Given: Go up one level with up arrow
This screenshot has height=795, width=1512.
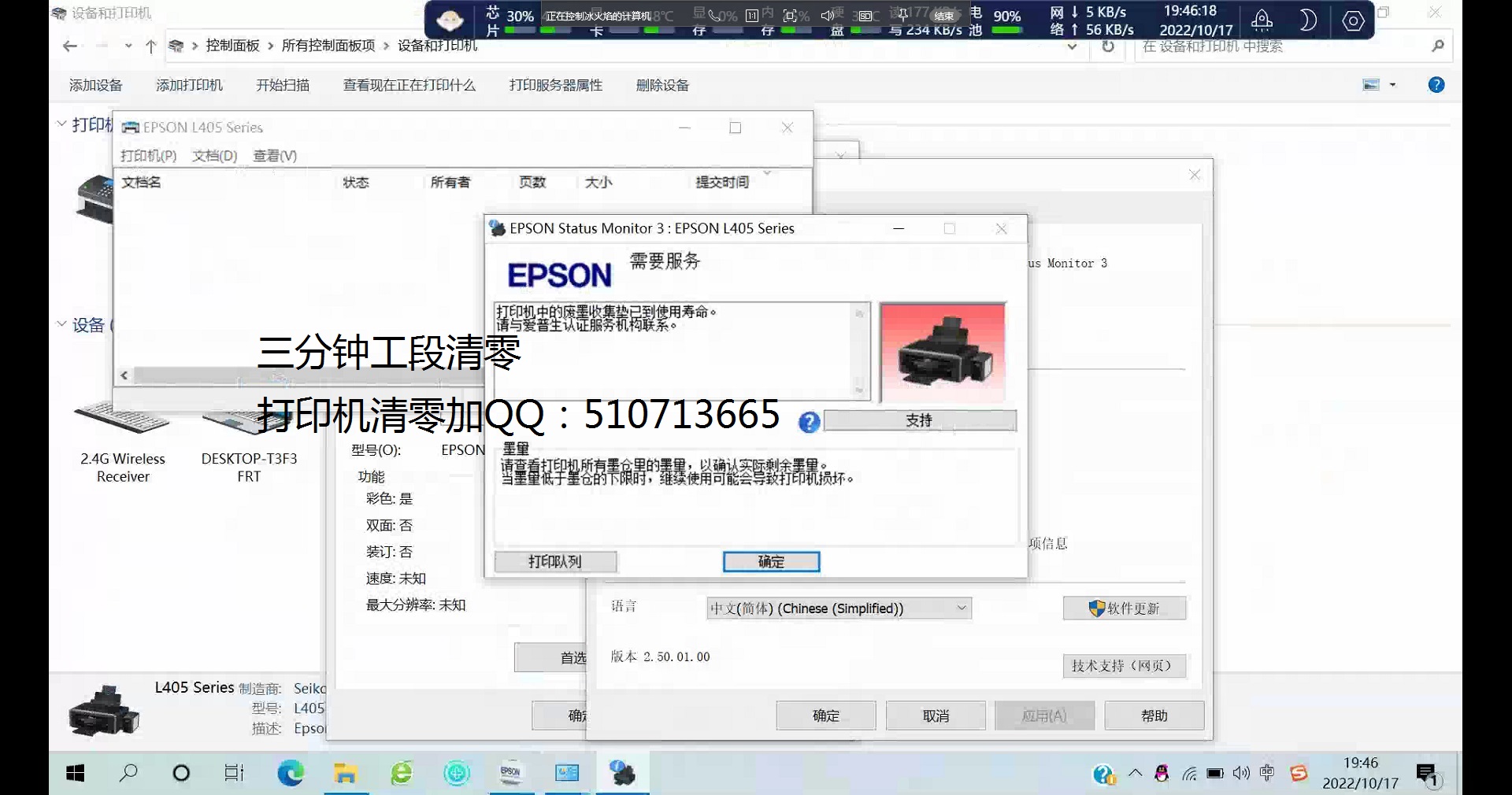Looking at the screenshot, I should (151, 46).
